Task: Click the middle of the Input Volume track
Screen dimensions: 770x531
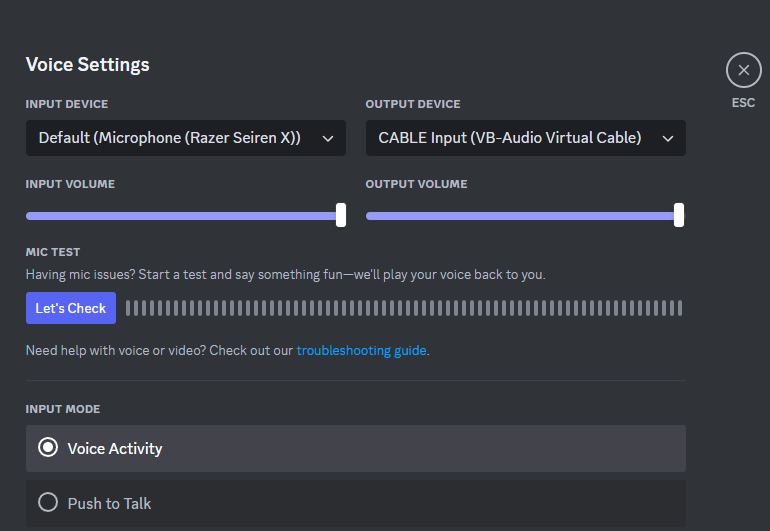Action: [186, 216]
